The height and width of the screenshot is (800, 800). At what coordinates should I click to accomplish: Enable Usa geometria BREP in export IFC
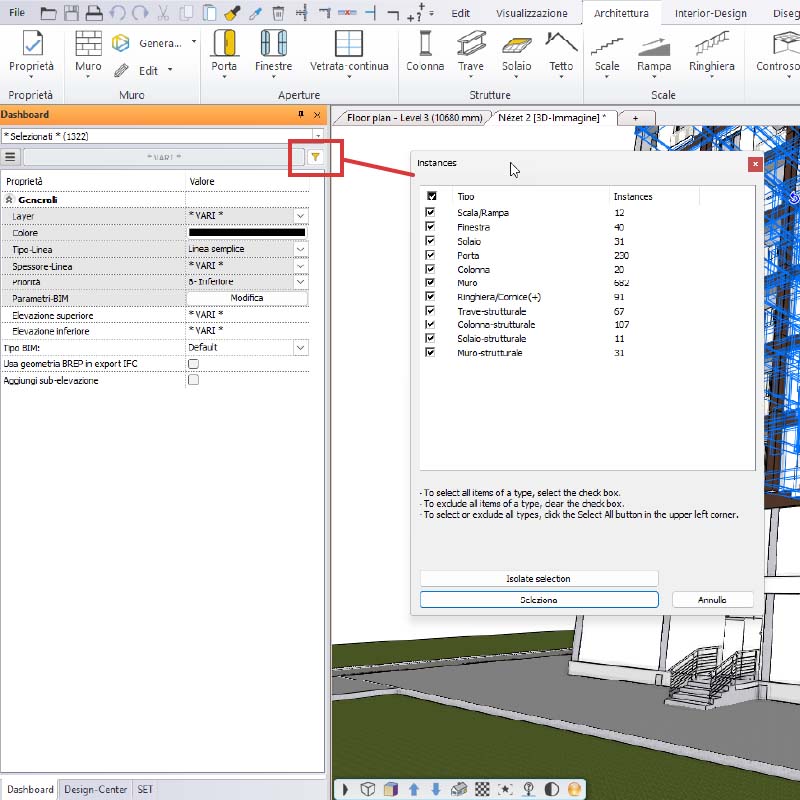[194, 364]
